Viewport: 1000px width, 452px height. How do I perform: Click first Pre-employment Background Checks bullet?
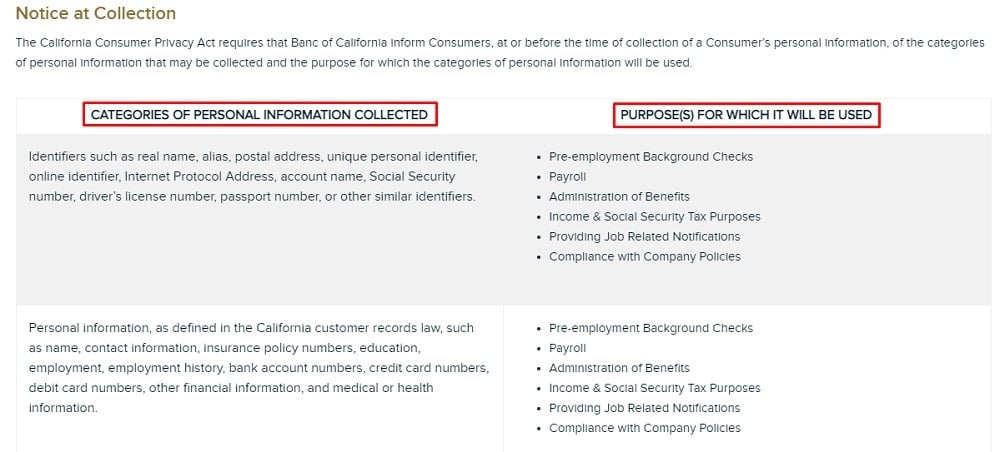[651, 157]
